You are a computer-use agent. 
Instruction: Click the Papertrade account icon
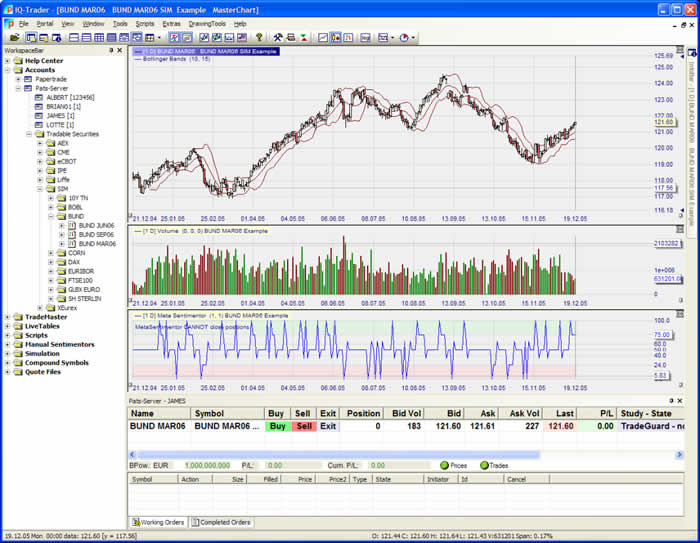28,79
